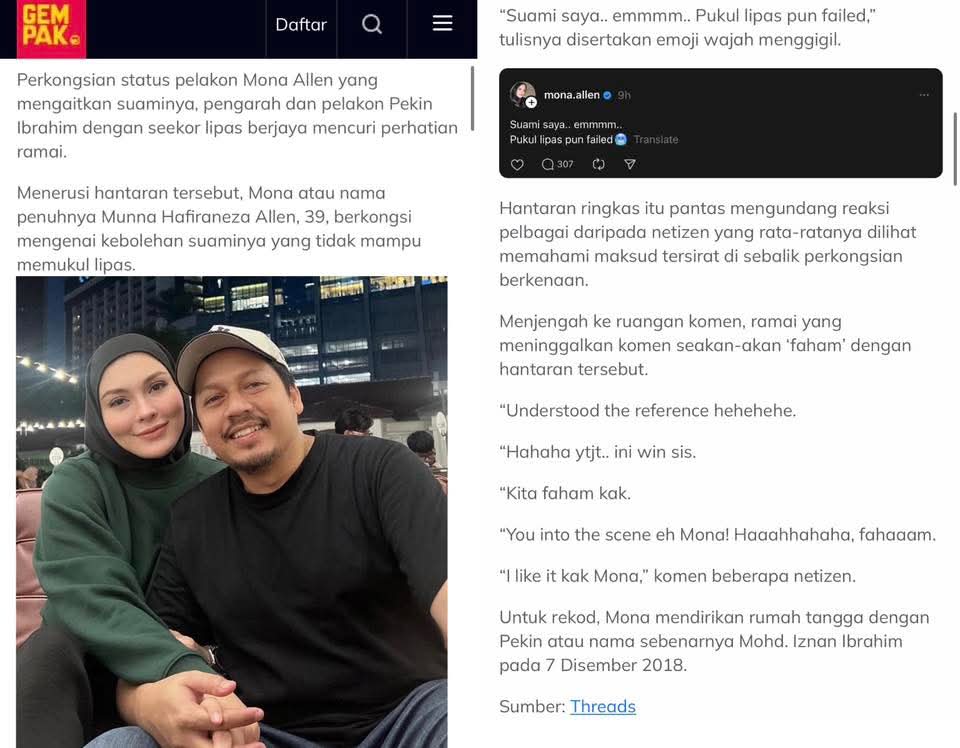Viewport: 960px width, 748px height.
Task: Click the Translate link in post
Action: (656, 140)
